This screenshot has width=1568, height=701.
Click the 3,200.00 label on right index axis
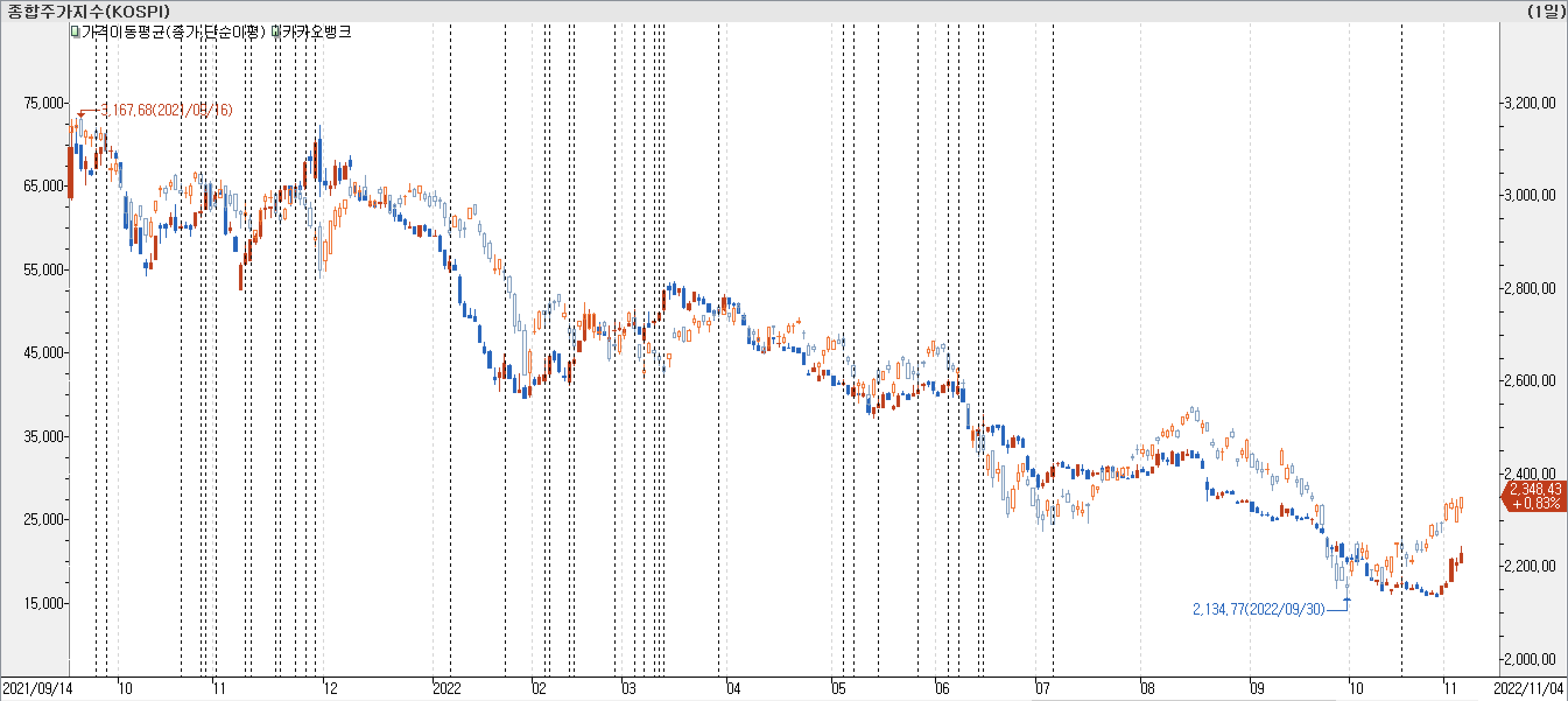coord(1529,102)
